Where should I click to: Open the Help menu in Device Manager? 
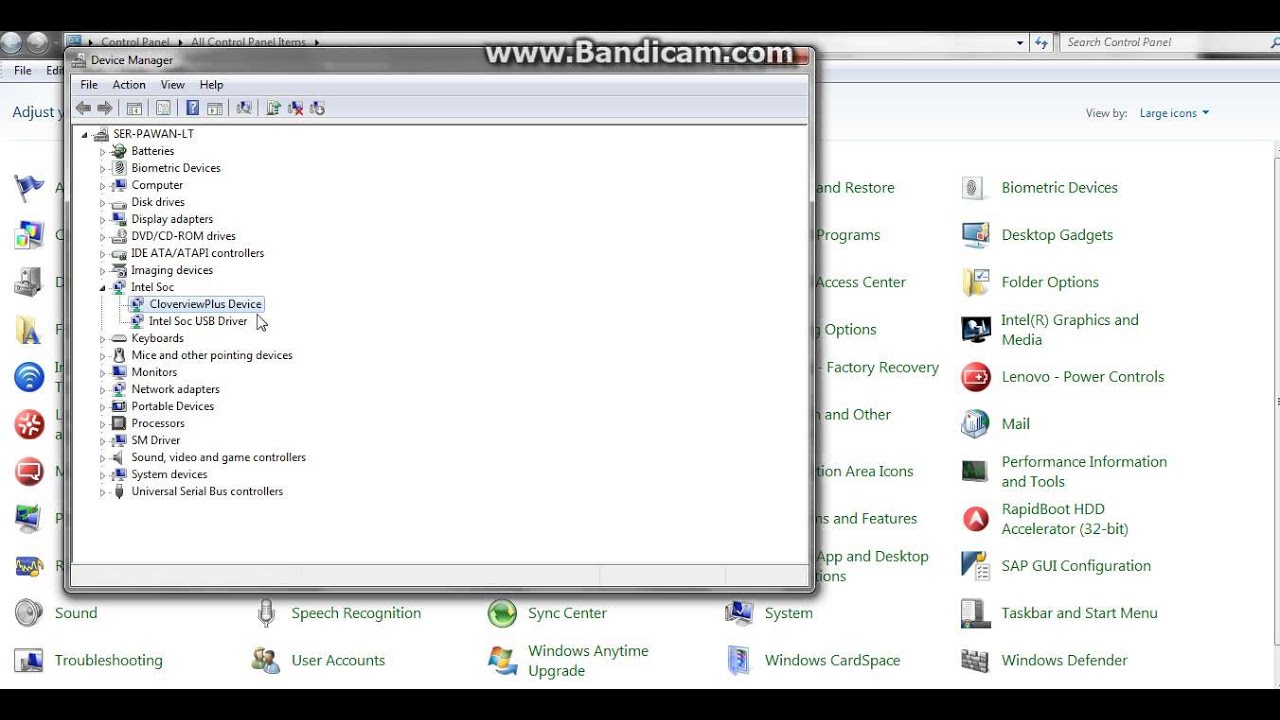pyautogui.click(x=211, y=85)
